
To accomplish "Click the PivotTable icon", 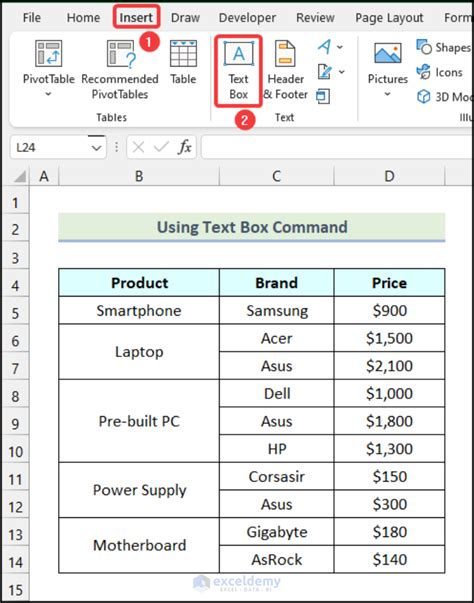I will [48, 53].
